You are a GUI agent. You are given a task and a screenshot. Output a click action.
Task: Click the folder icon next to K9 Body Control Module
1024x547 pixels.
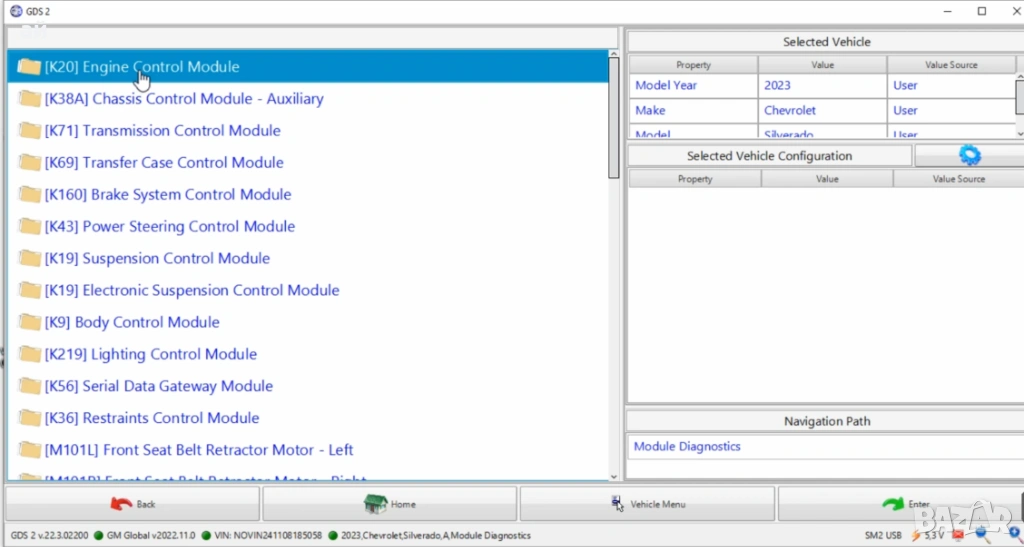coord(29,323)
